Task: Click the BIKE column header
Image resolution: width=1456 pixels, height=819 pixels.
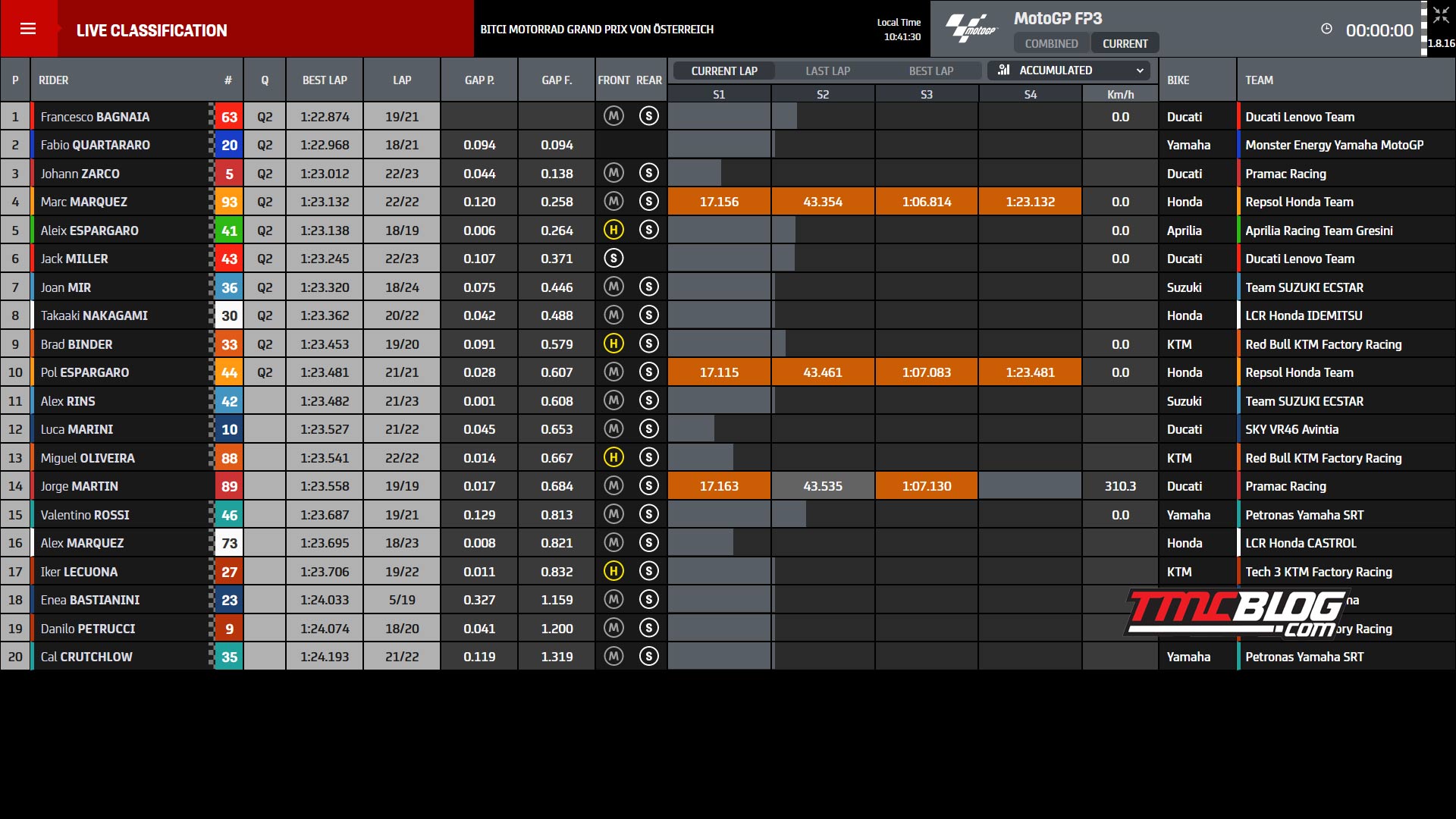Action: click(1178, 80)
